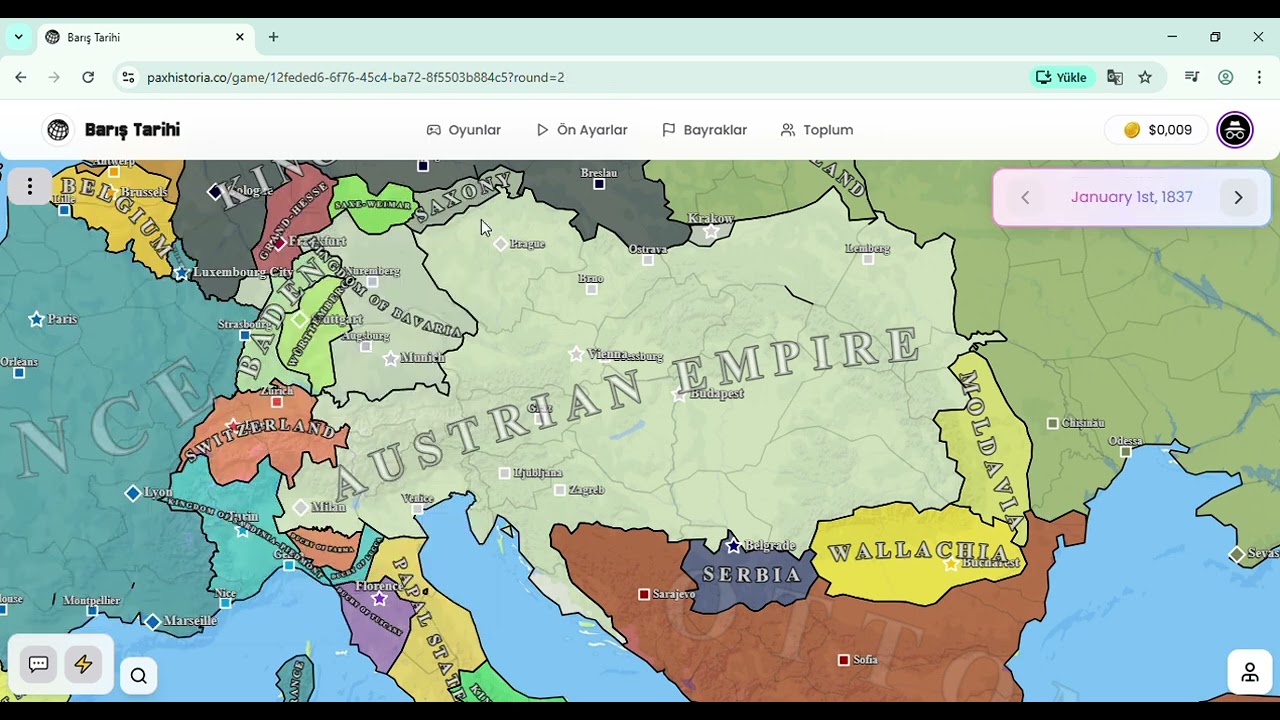Select the Milan city marker
The image size is (1280, 720).
tap(300, 508)
